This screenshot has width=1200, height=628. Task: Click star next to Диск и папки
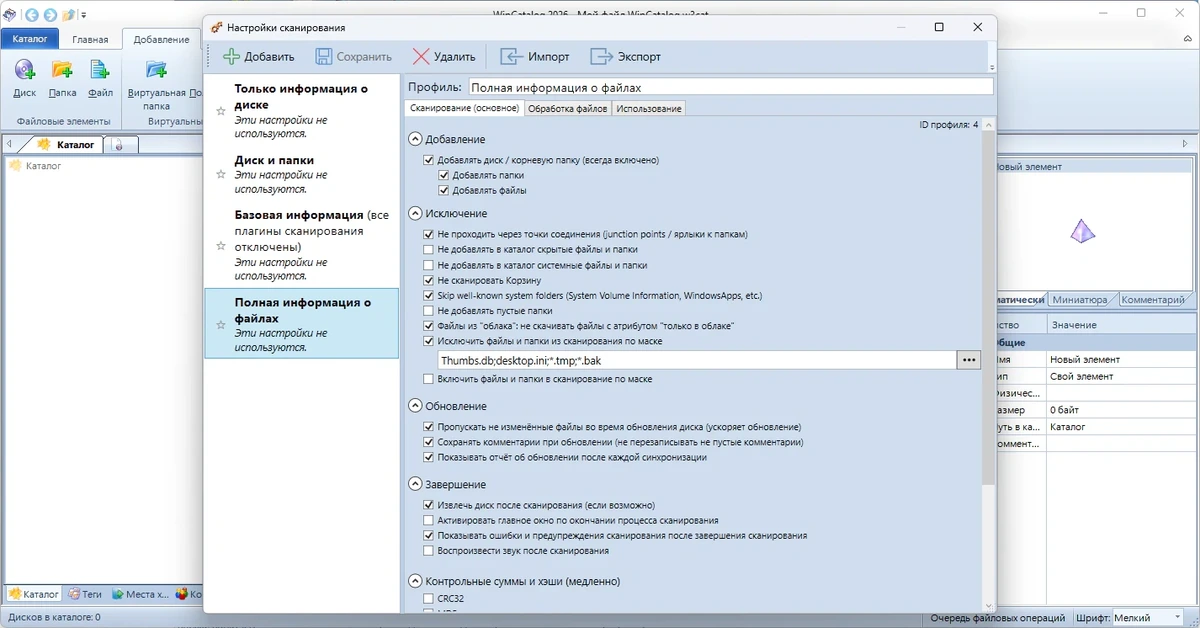pos(221,174)
